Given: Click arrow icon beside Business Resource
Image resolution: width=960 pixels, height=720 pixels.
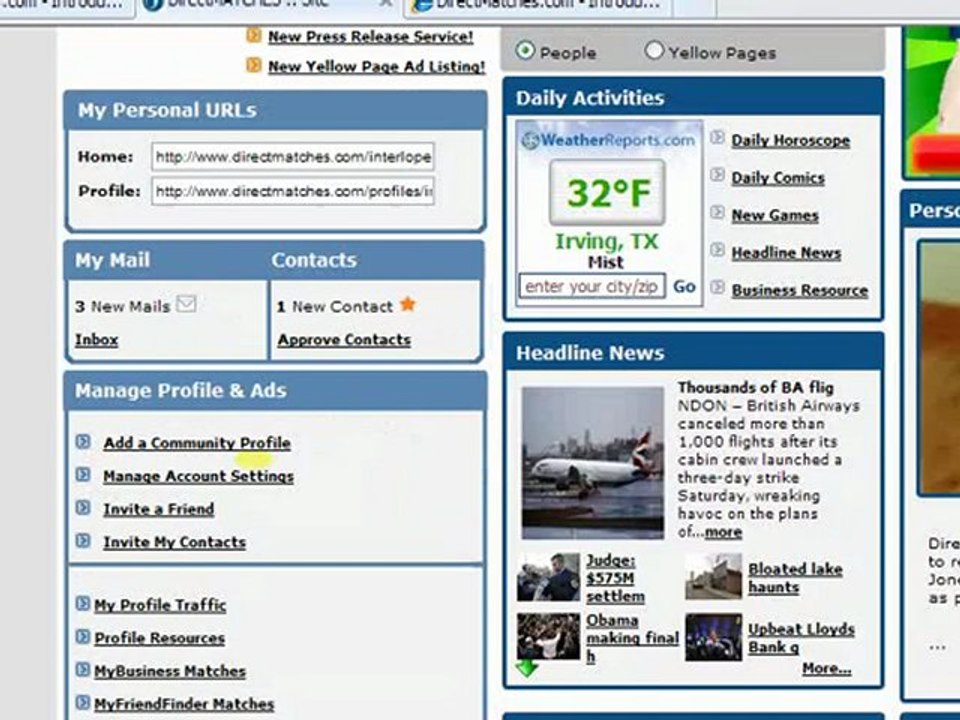Looking at the screenshot, I should [718, 287].
